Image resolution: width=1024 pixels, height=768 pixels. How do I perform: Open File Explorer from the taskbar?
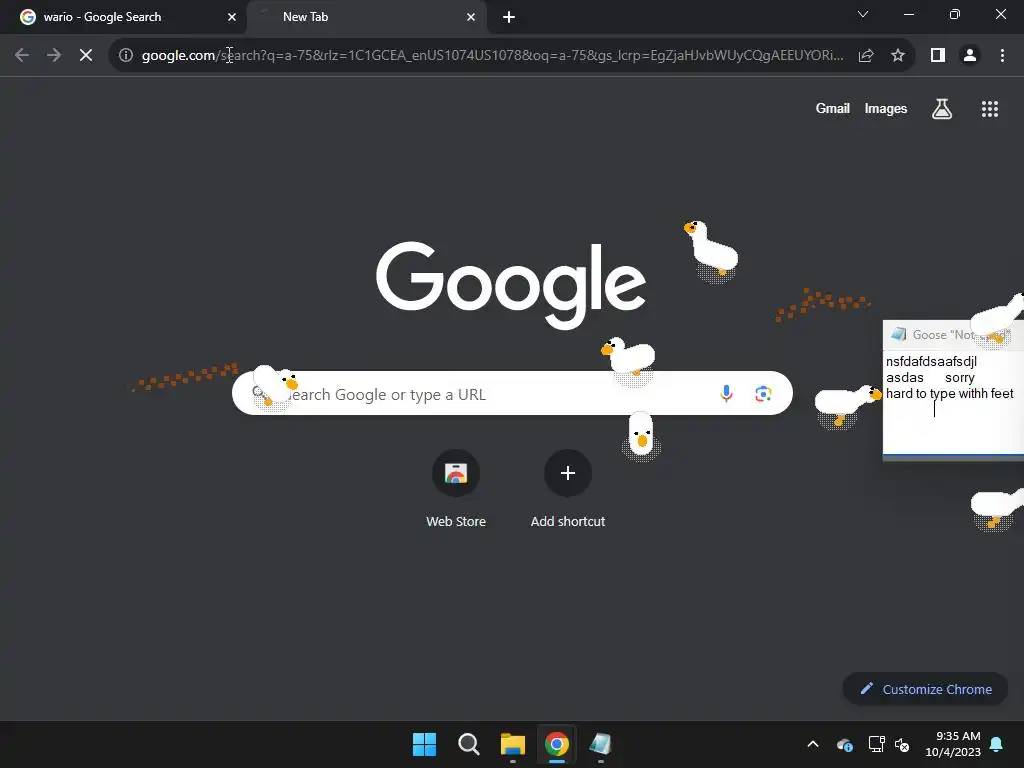click(513, 744)
